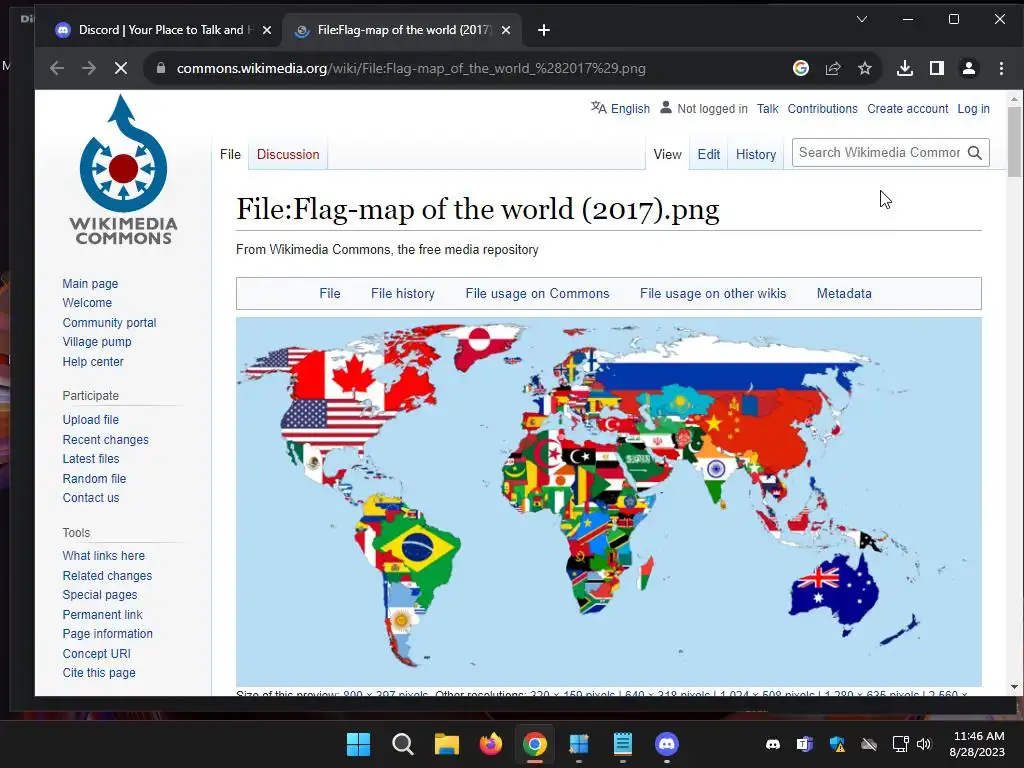Open Windows Start button in taskbar
The image size is (1024, 768).
(x=358, y=744)
